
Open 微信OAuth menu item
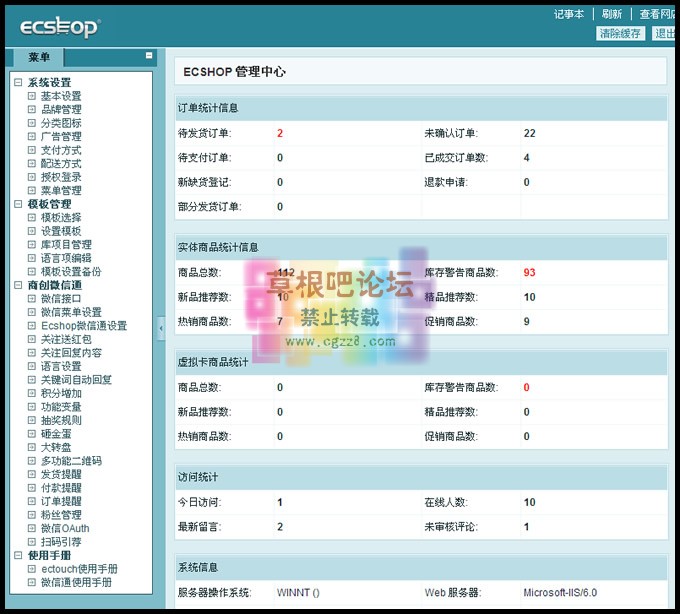click(x=65, y=529)
